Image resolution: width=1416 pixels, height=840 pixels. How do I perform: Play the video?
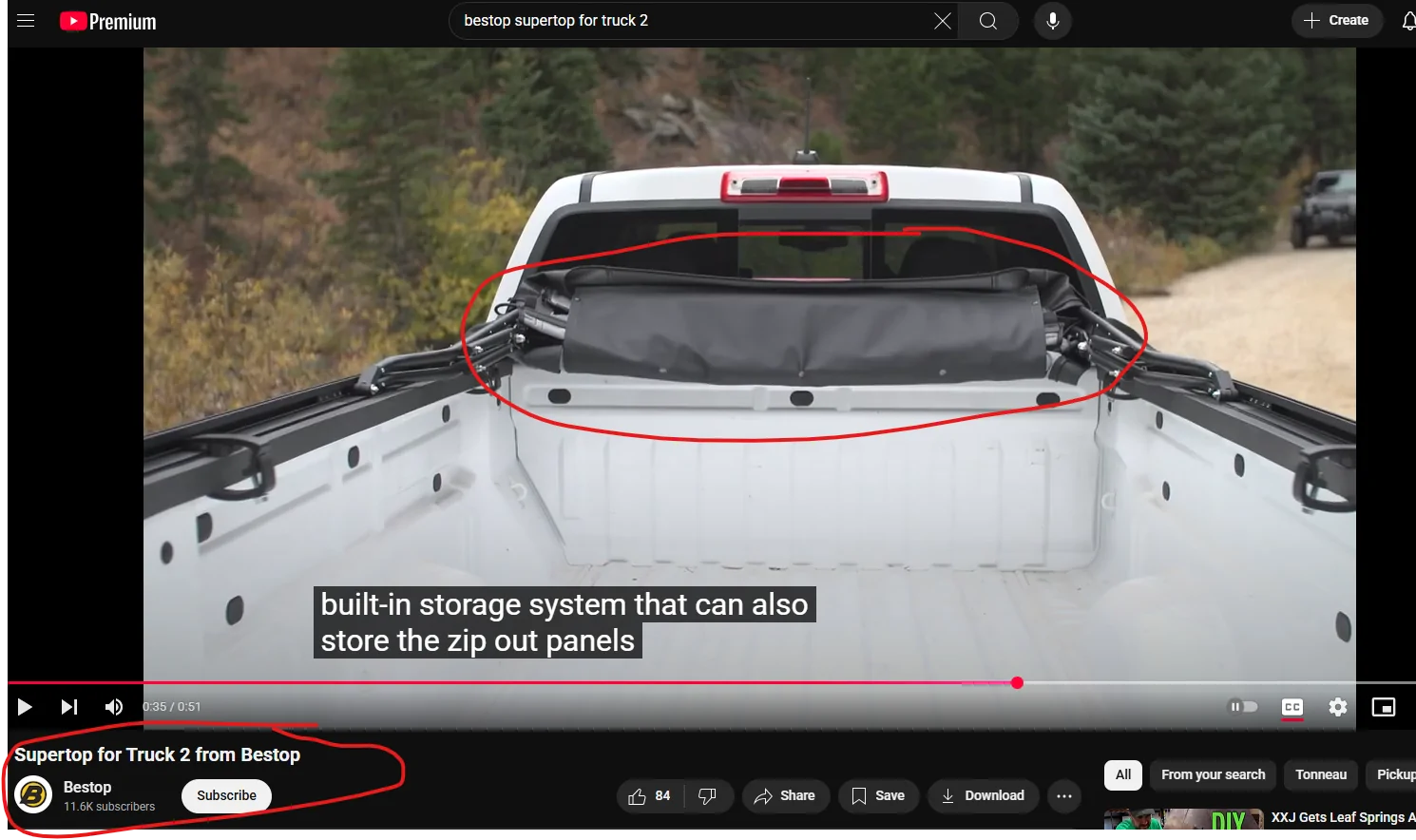coord(25,707)
